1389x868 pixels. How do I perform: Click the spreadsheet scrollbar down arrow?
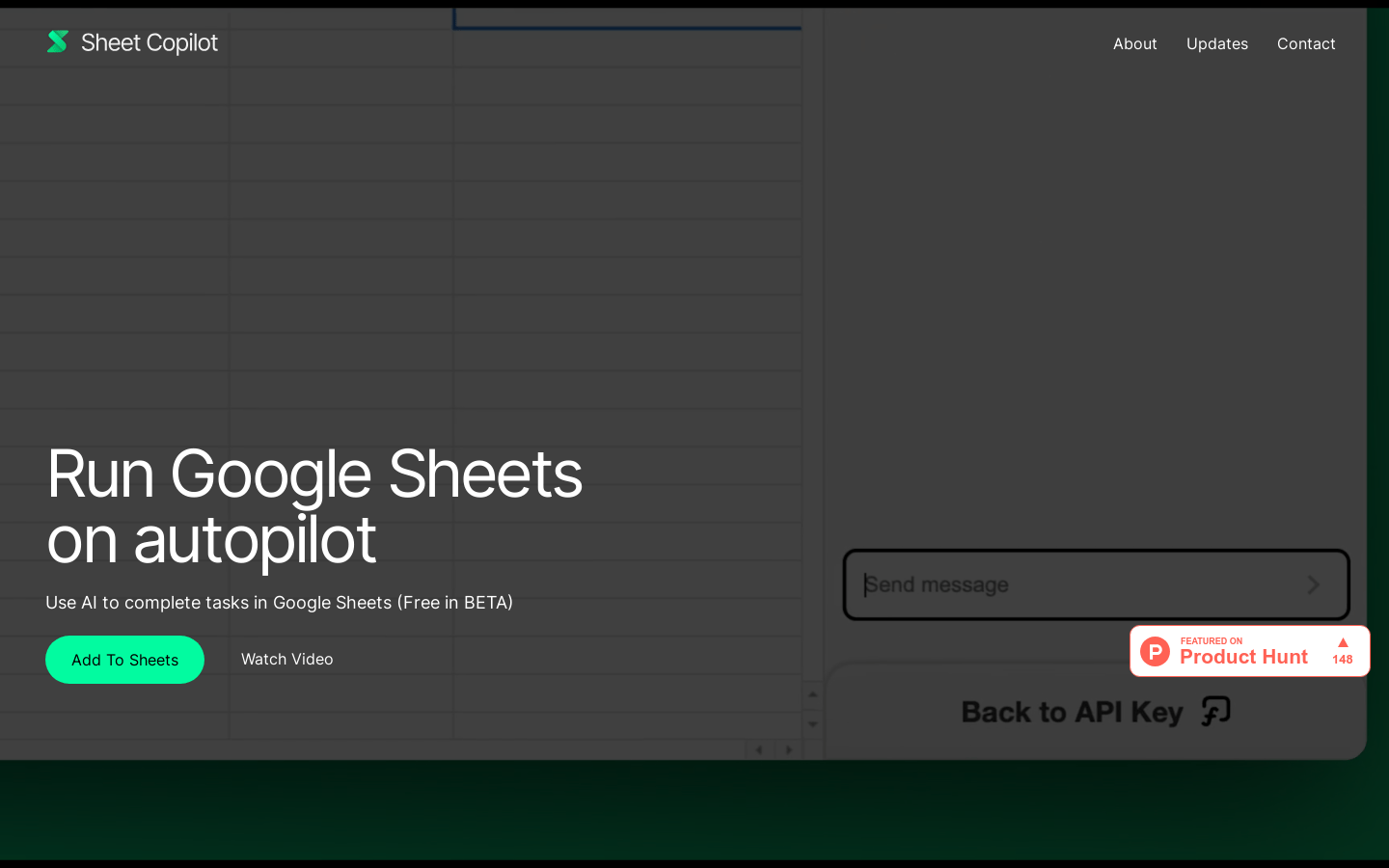pyautogui.click(x=812, y=724)
